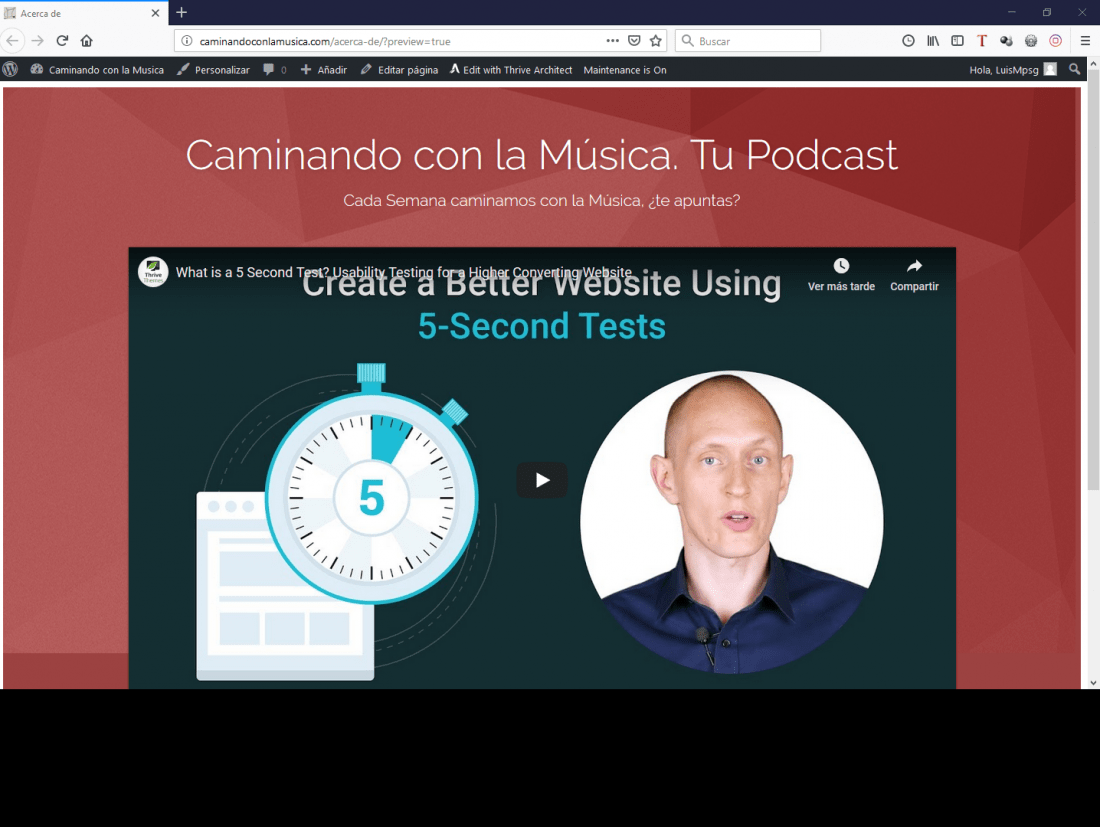Open page actions three-dot menu
This screenshot has width=1100, height=827.
[x=612, y=41]
